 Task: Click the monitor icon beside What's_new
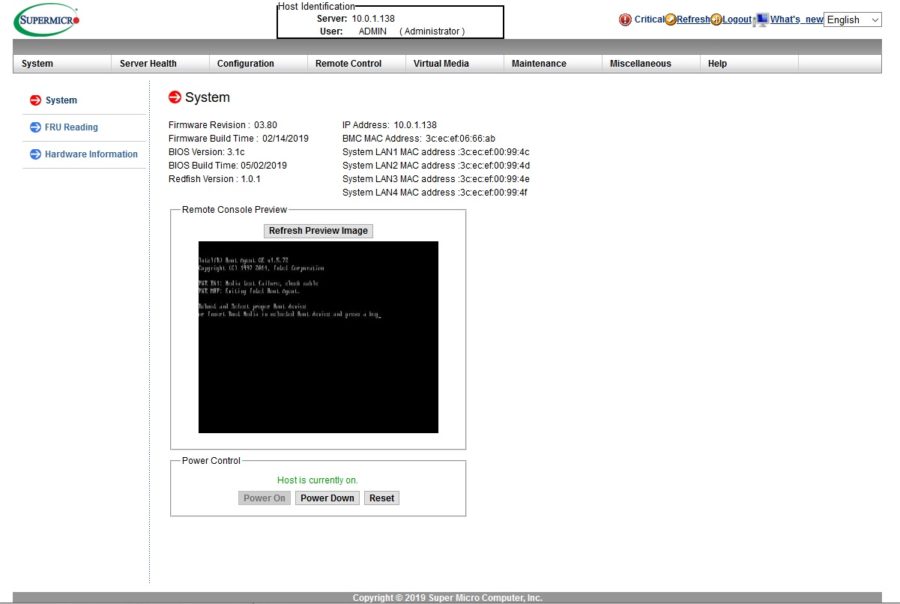[760, 19]
